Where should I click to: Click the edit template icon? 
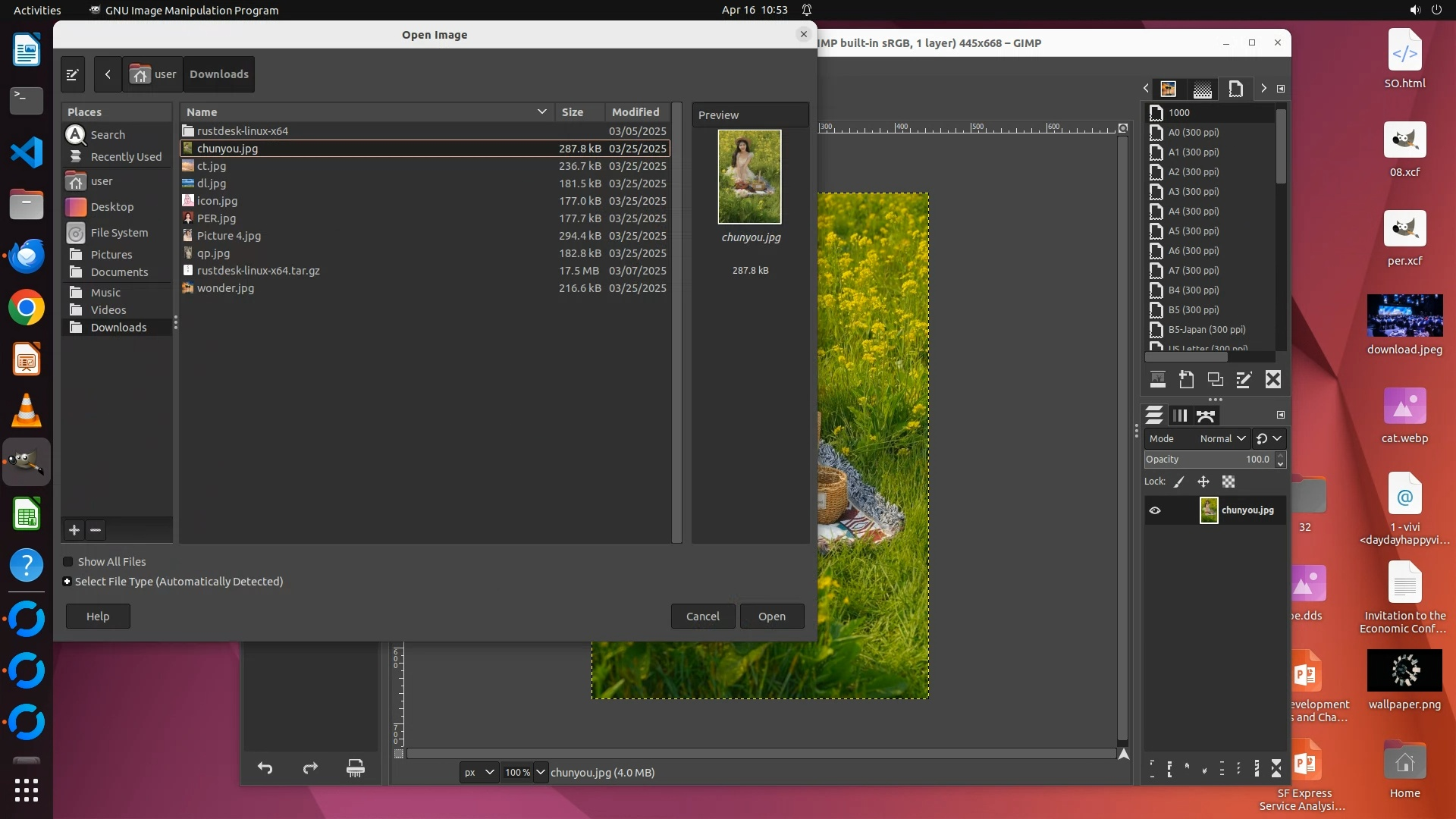[1244, 380]
